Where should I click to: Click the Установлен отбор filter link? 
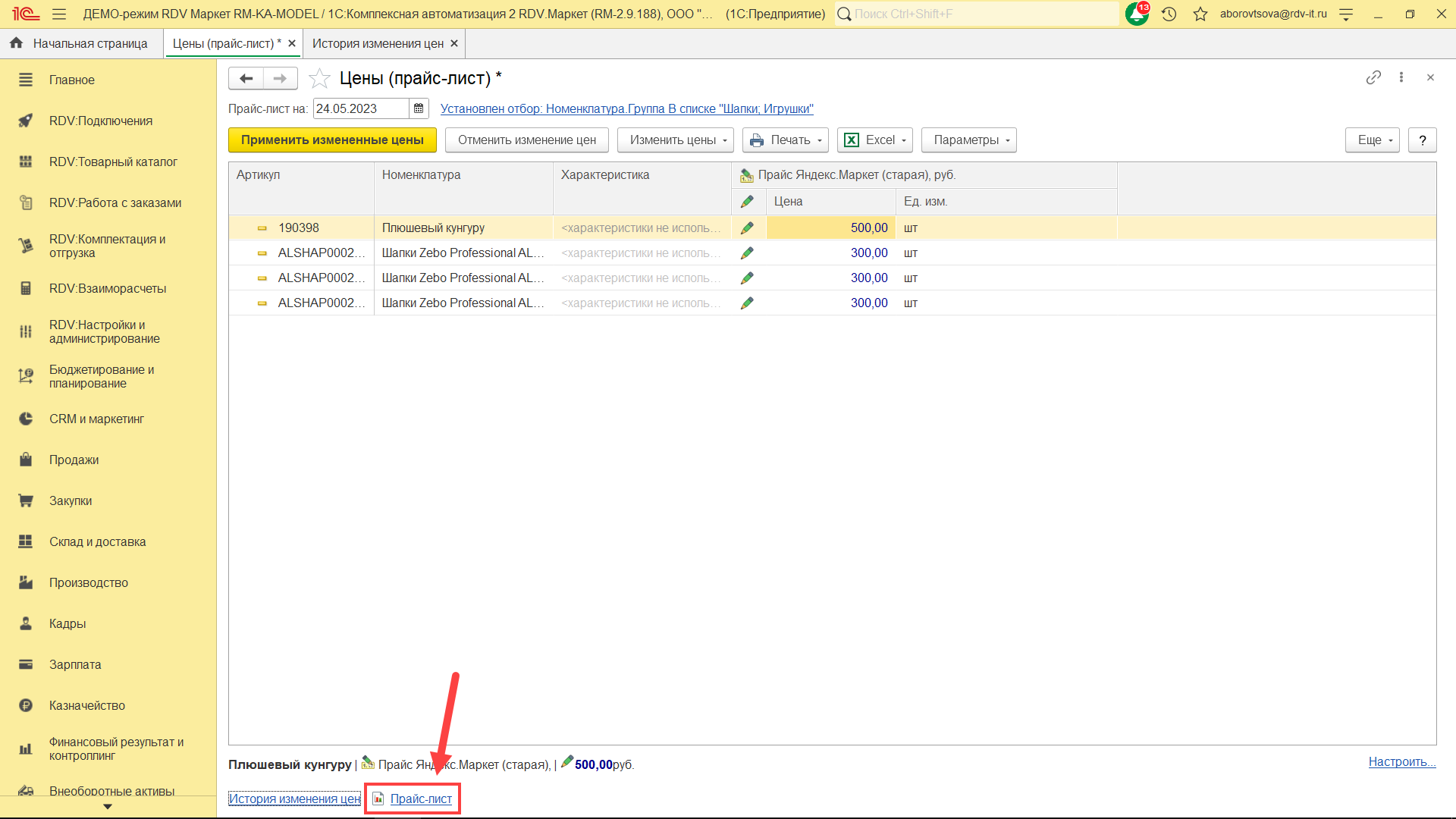[x=626, y=108]
